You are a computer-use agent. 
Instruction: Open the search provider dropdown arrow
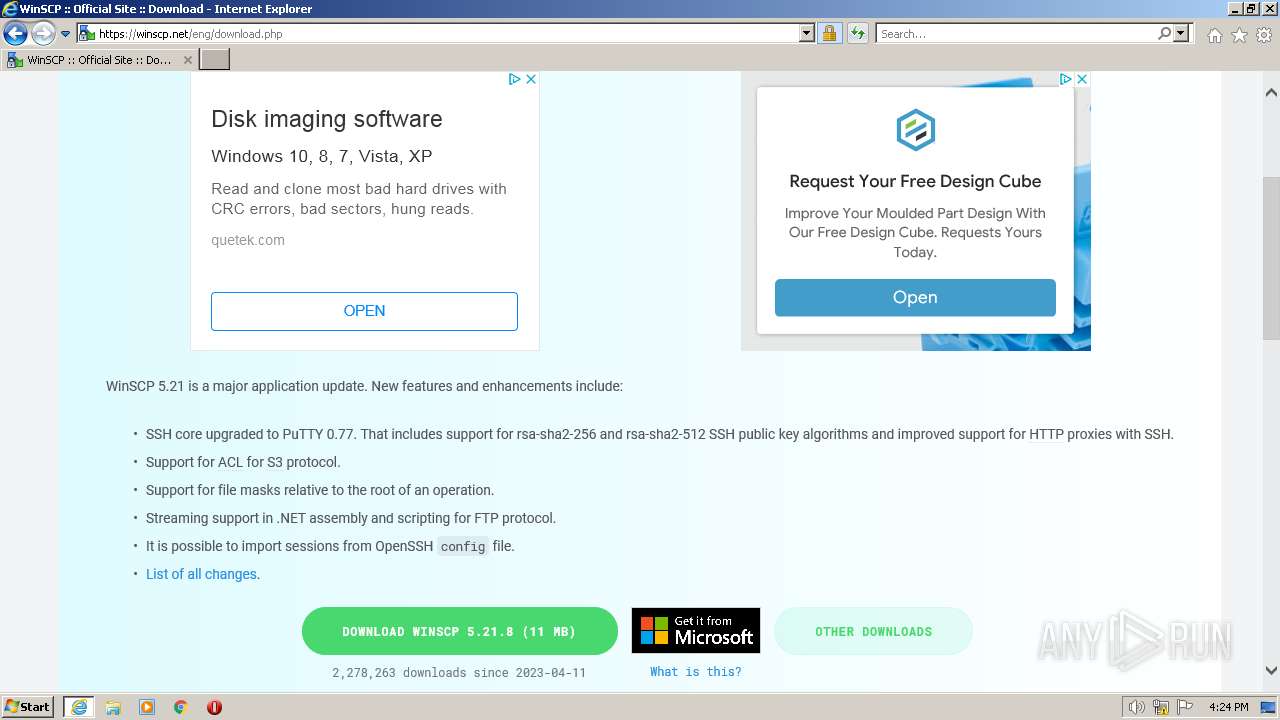[1181, 34]
